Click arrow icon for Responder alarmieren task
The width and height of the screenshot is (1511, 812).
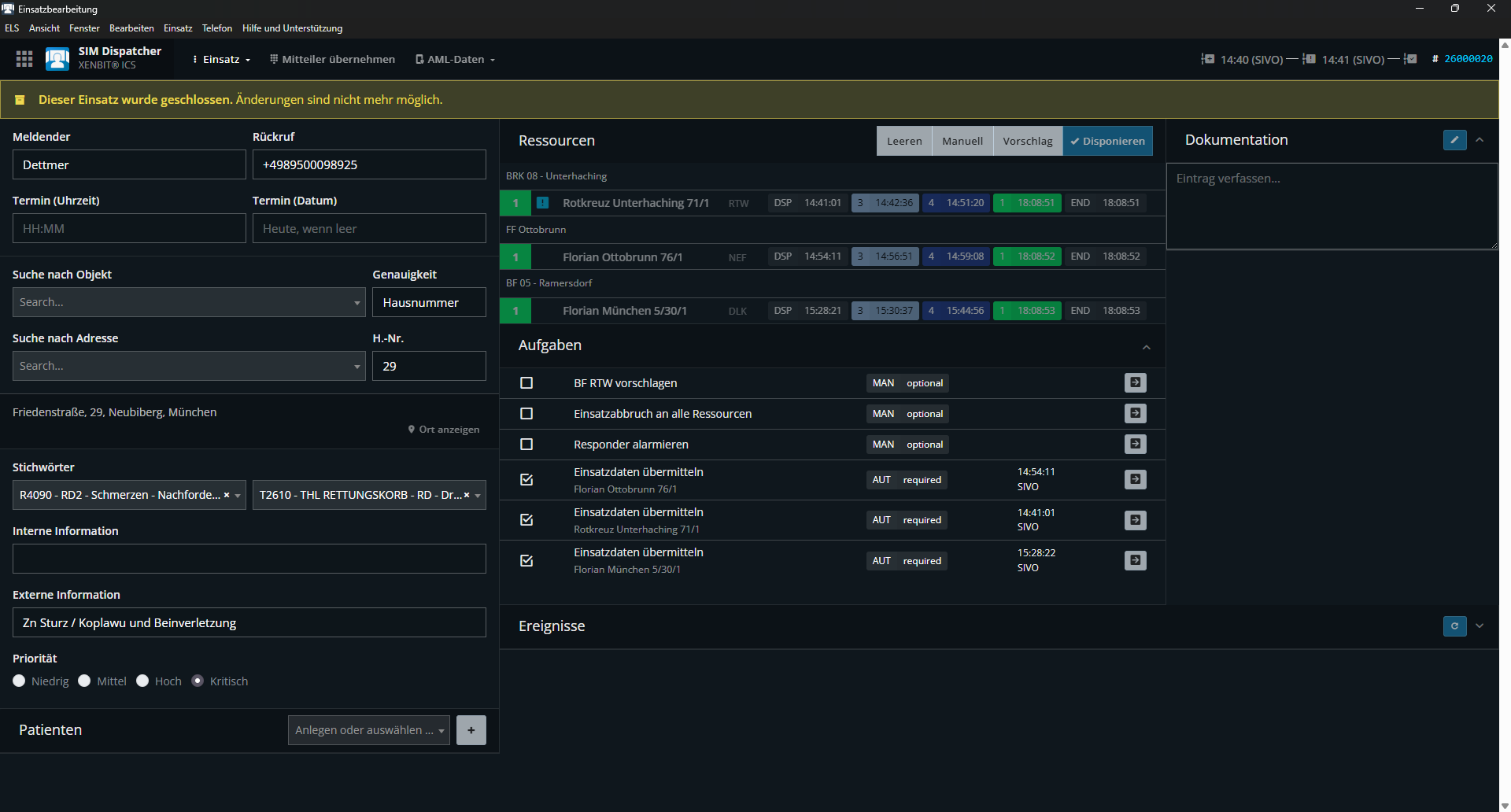point(1135,445)
